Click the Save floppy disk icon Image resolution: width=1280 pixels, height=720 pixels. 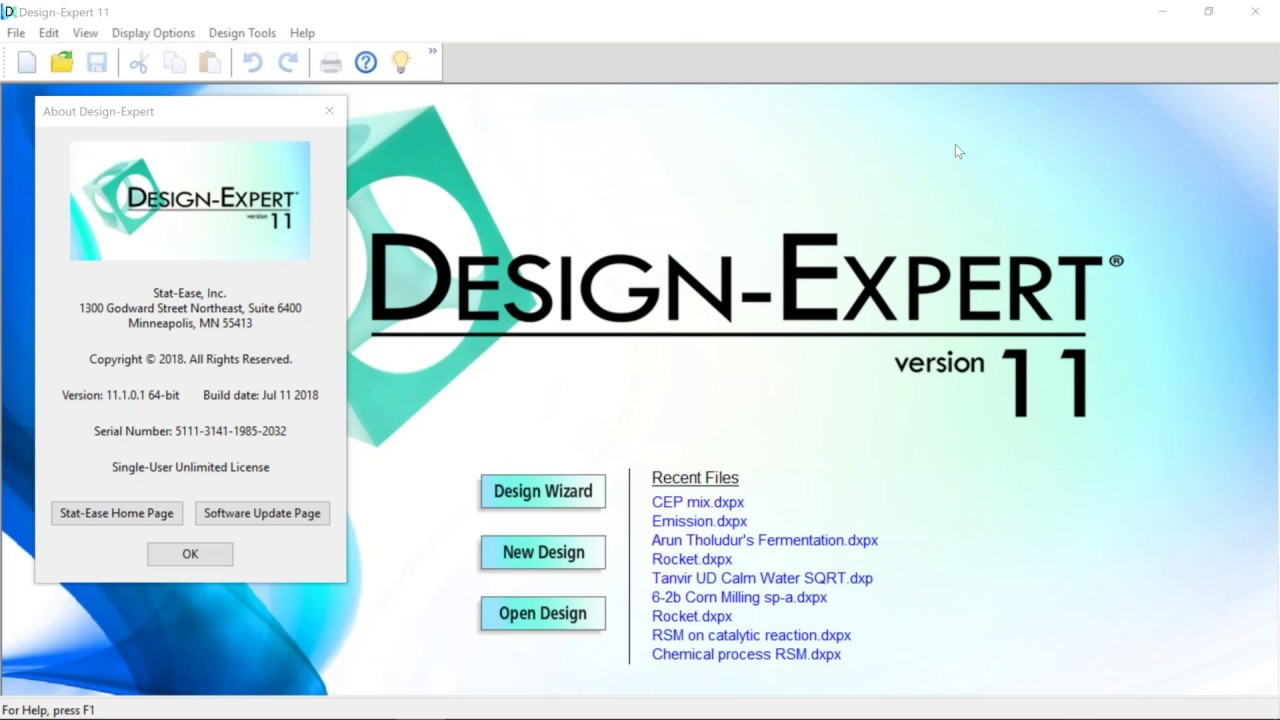97,63
